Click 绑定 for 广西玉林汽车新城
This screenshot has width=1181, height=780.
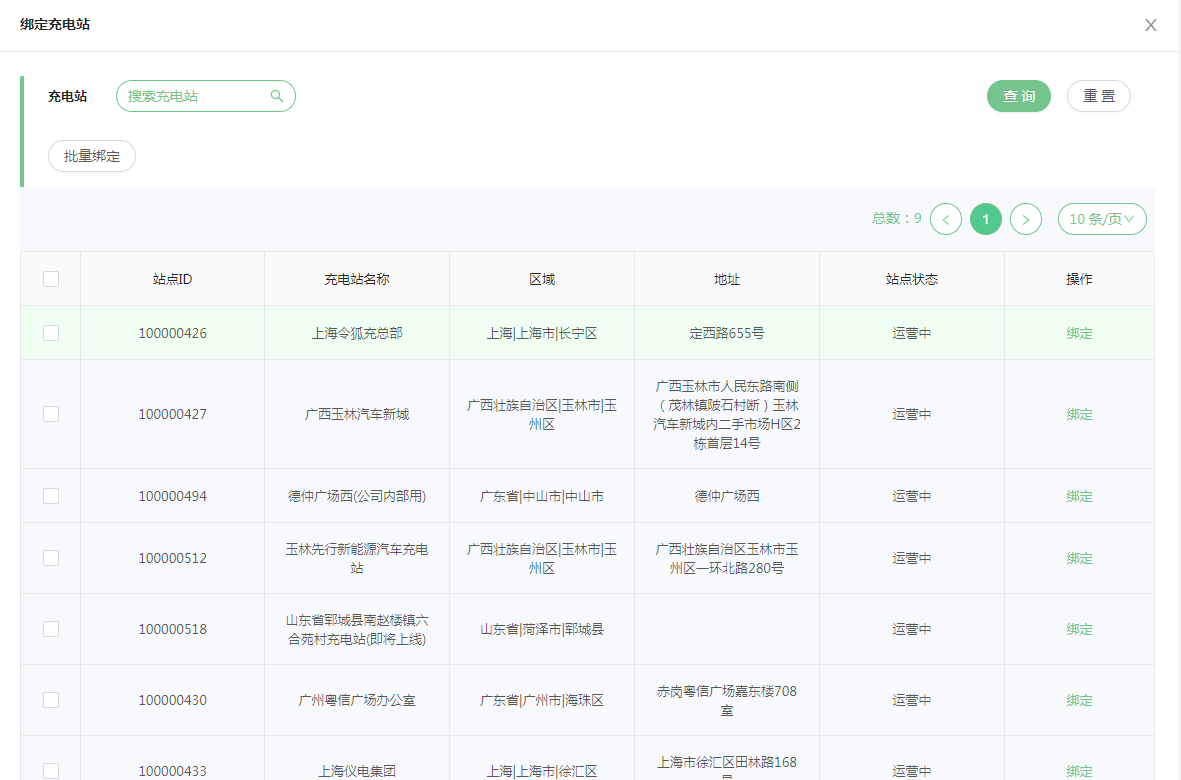point(1079,415)
